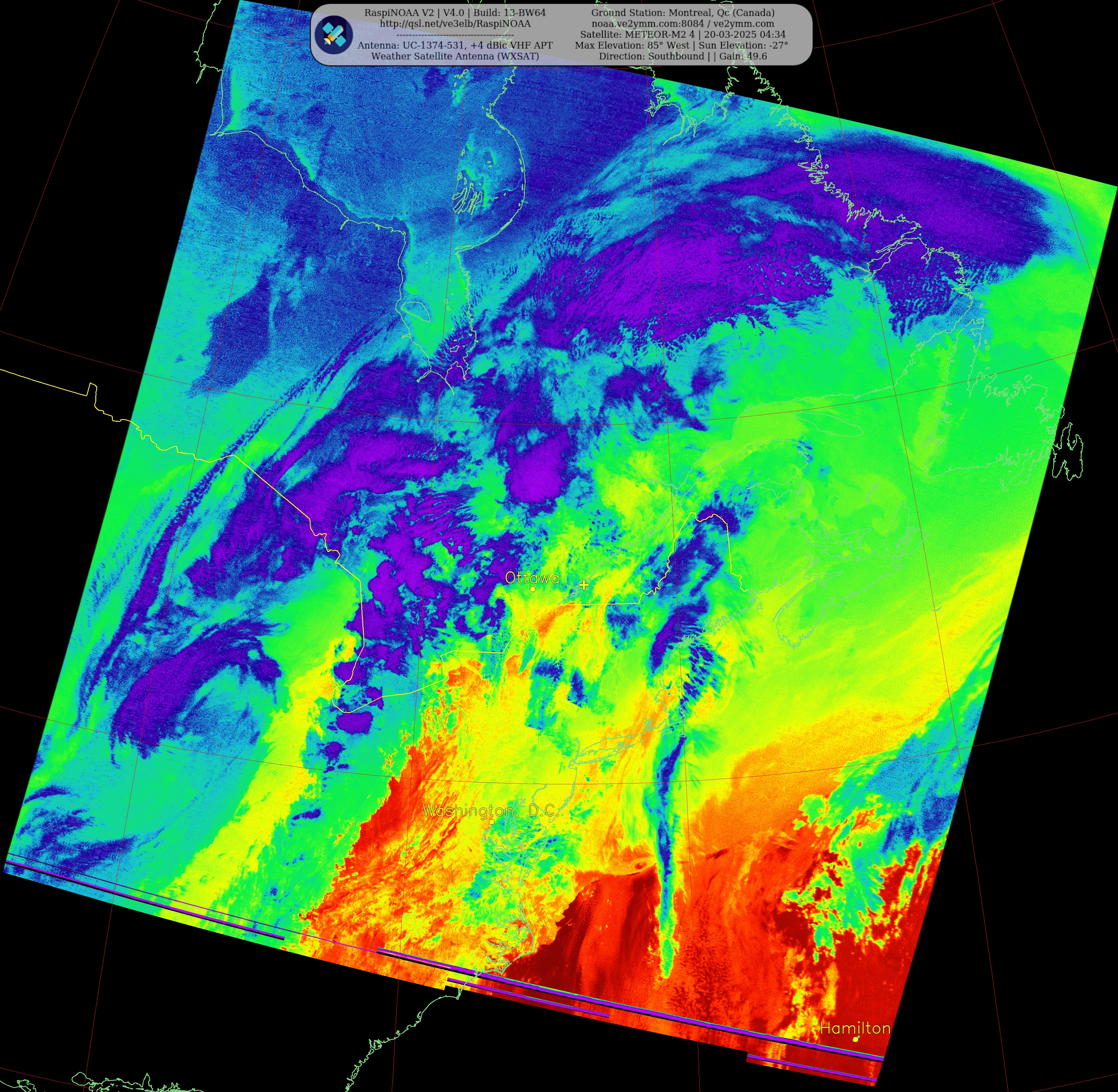Click the Washington, D.C. city marker dot

coord(492,821)
